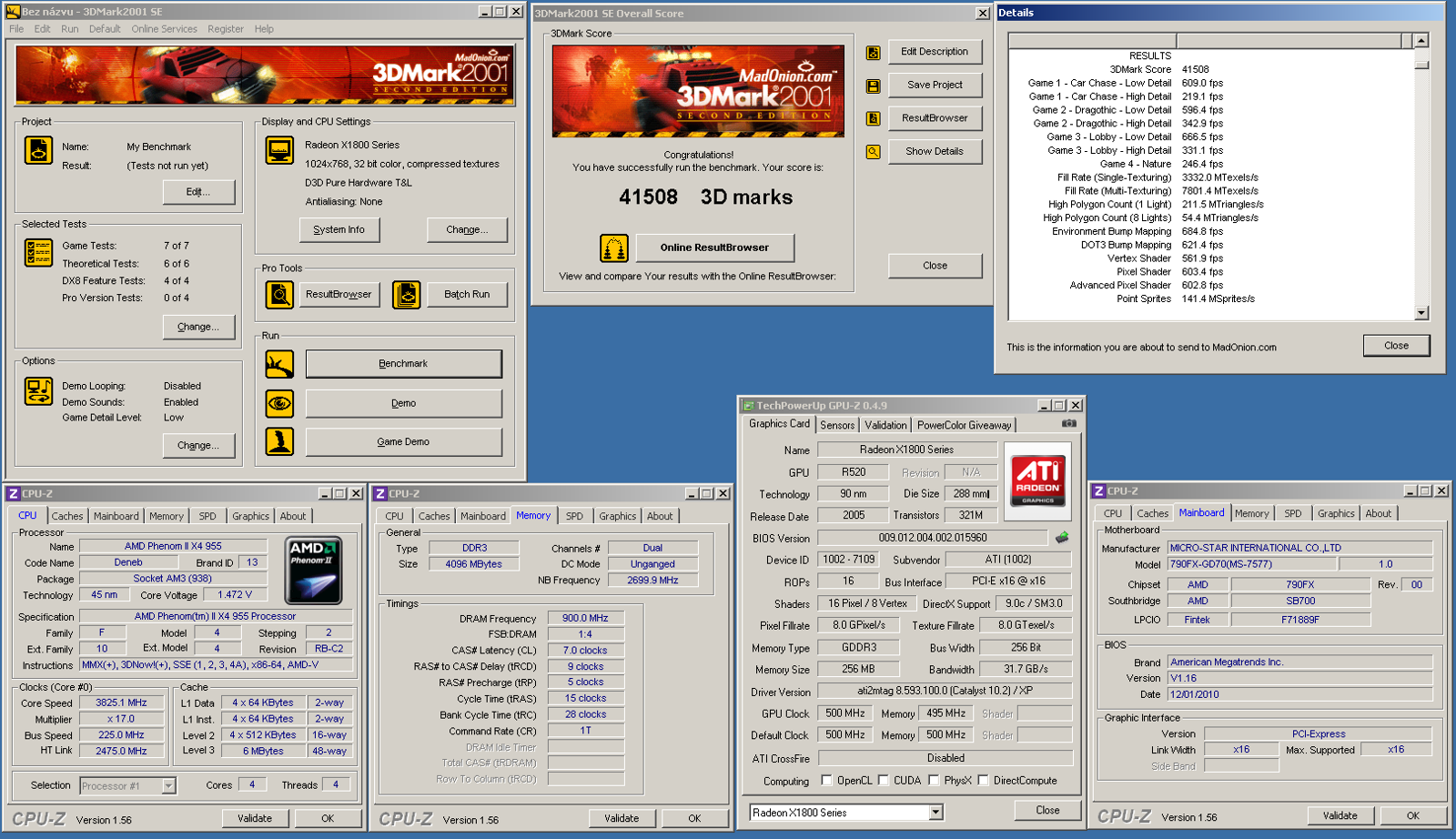Viewport: 1456px width, 839px height.
Task: Enable the PhysX checkbox in GPU-Z
Action: [x=933, y=781]
